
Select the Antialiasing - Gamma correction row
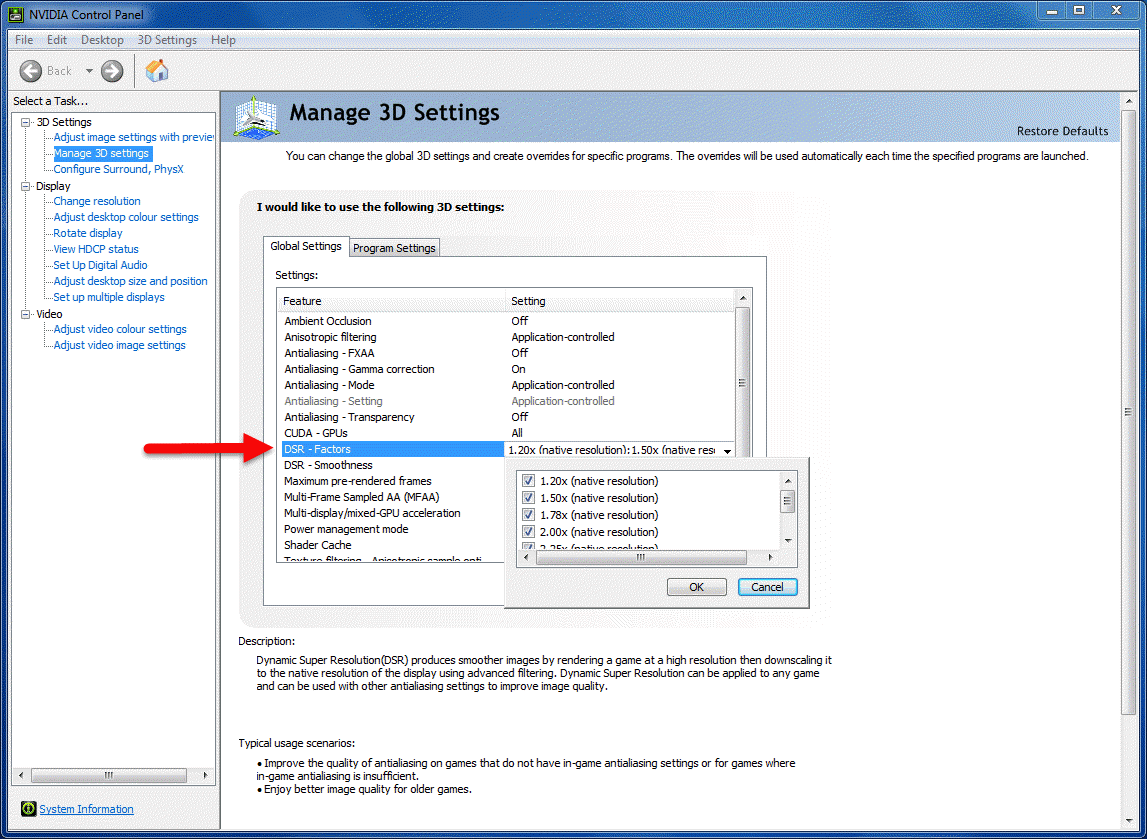(506, 369)
